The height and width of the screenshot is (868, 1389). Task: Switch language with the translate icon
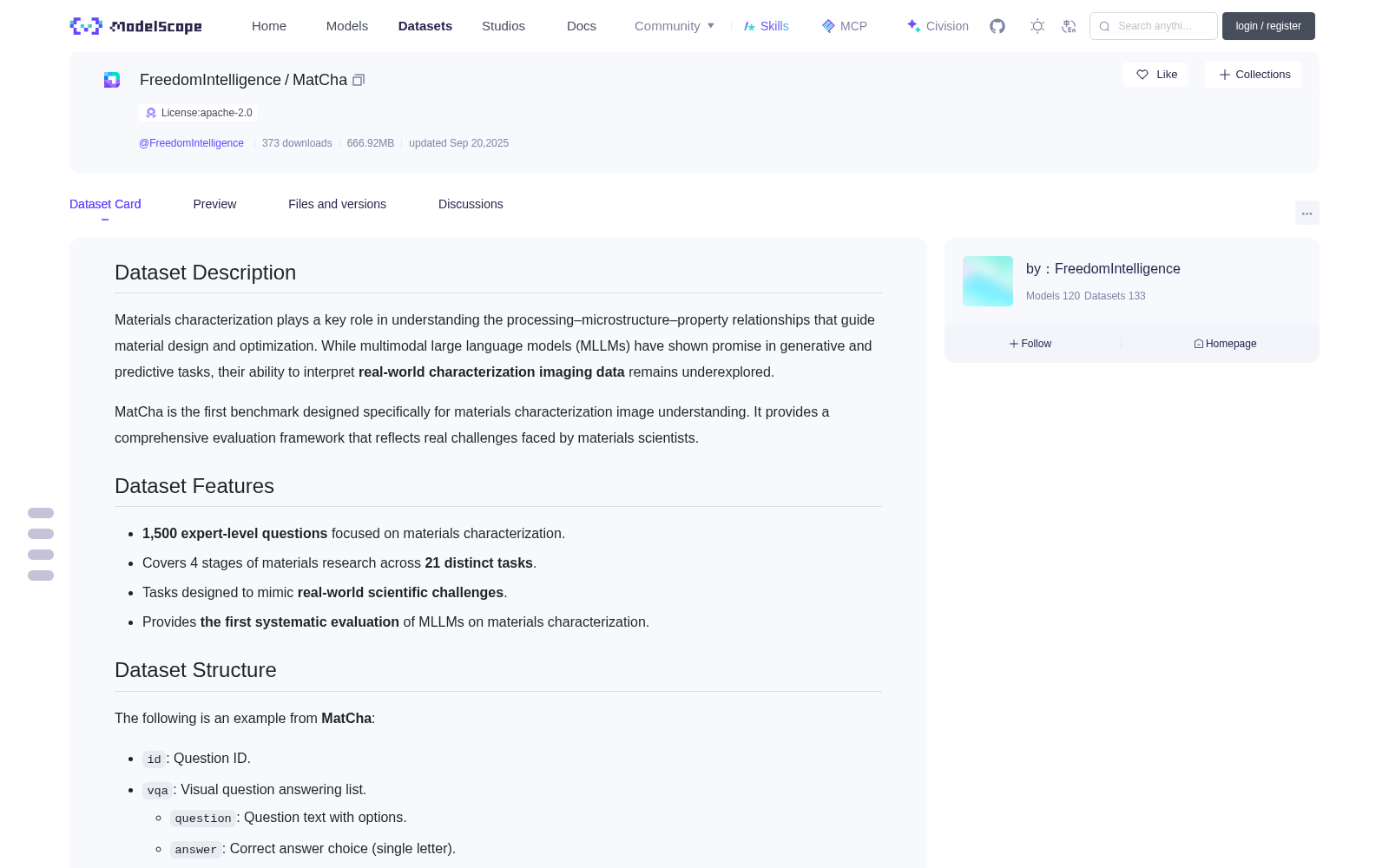pos(1069,26)
